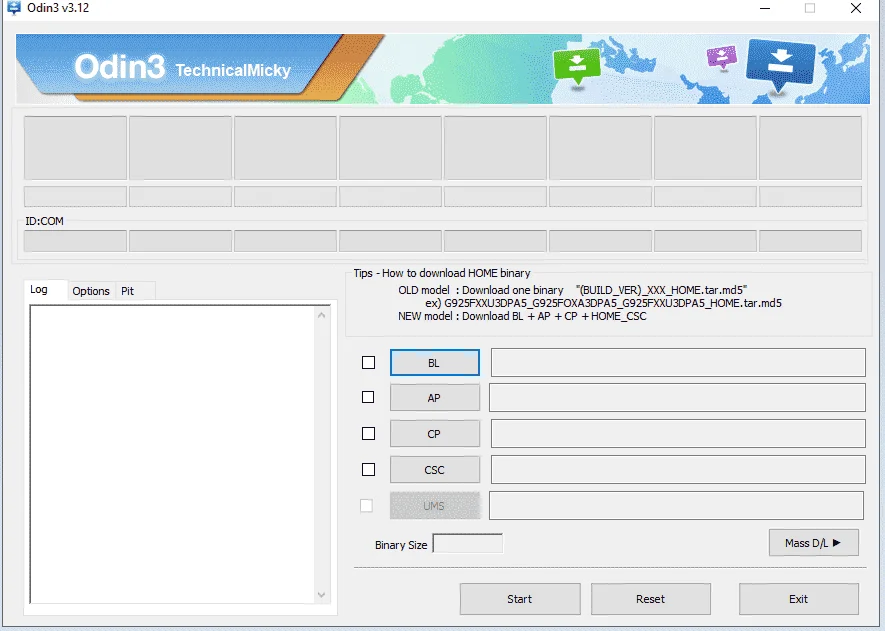Click the log scrollbar up arrow

tap(322, 316)
